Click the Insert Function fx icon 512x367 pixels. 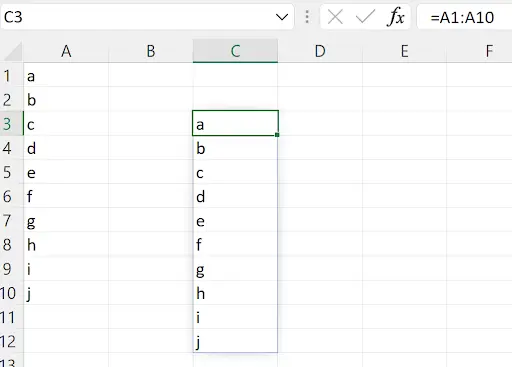[x=396, y=17]
